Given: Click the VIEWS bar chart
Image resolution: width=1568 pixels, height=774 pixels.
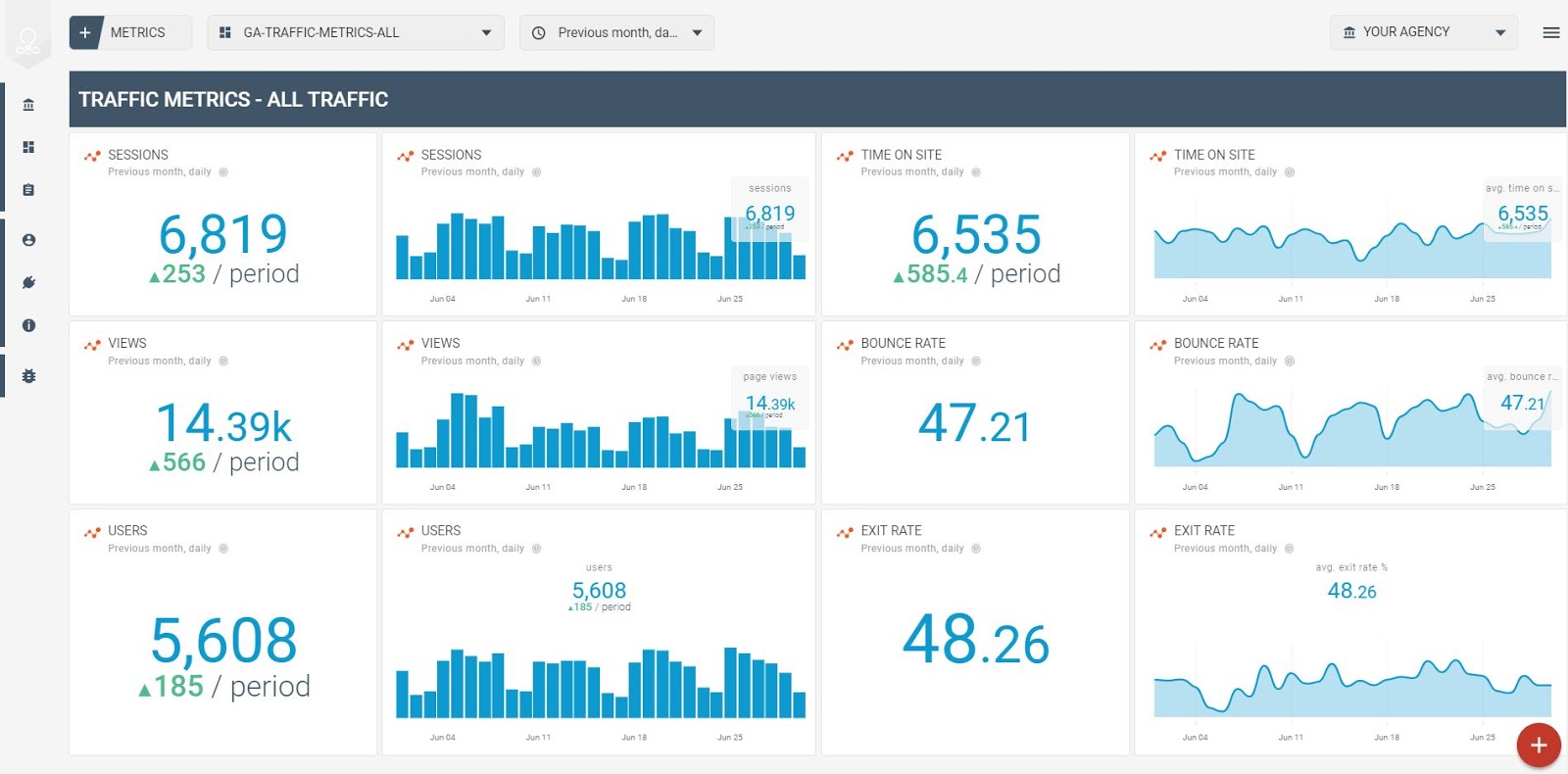Looking at the screenshot, I should 600,431.
